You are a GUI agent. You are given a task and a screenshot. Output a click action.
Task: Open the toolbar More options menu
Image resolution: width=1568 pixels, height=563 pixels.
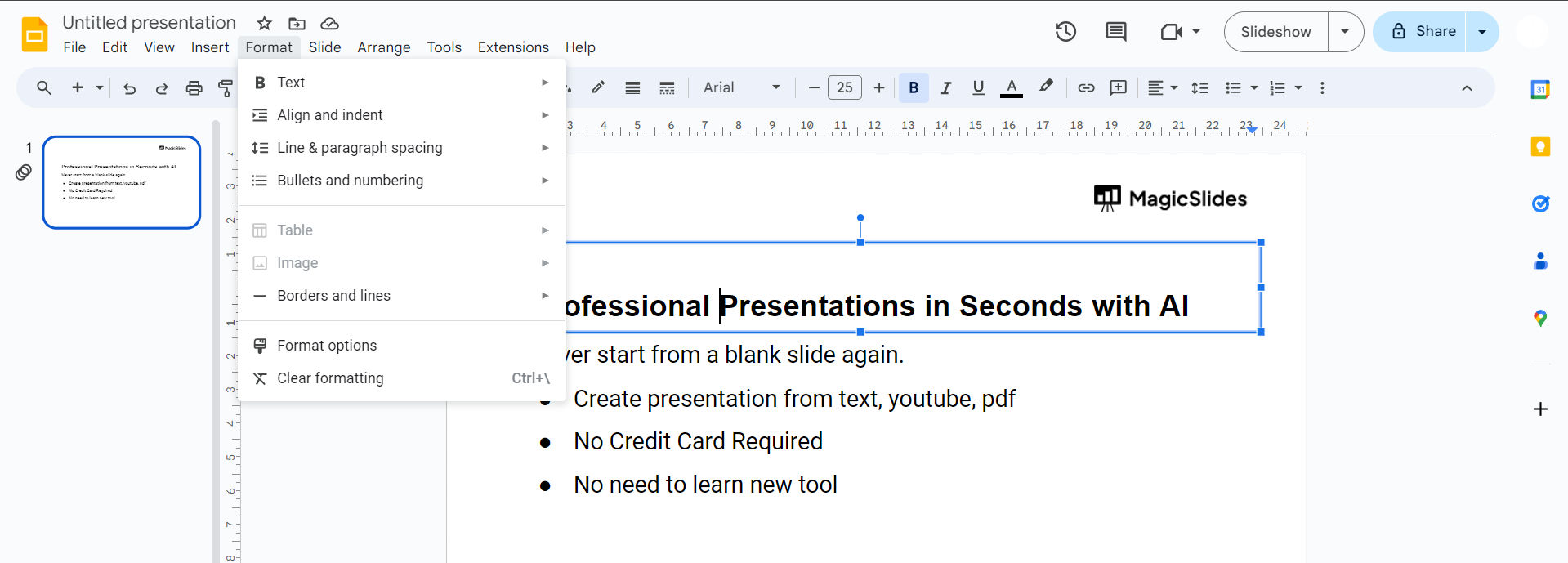[1322, 87]
